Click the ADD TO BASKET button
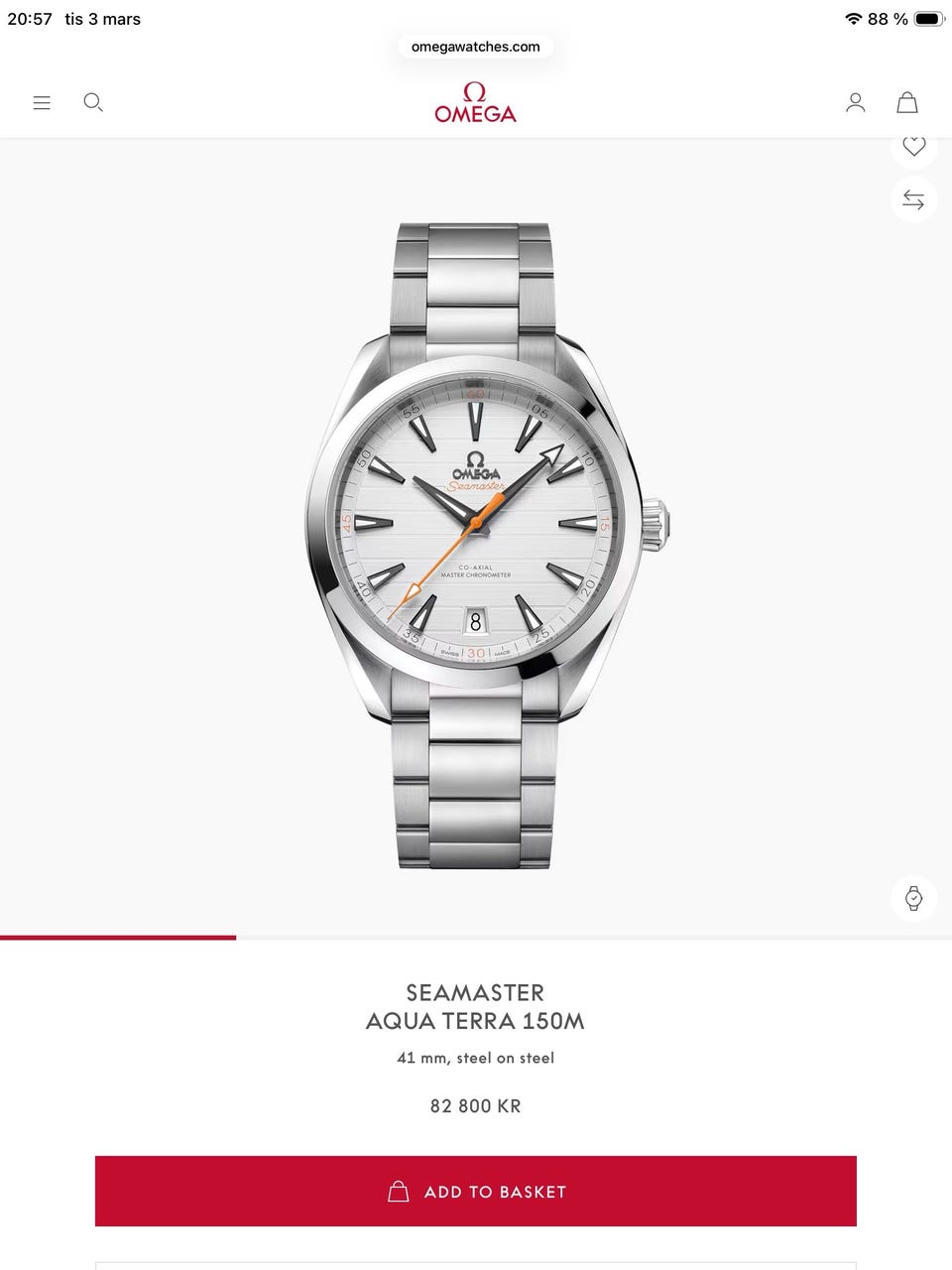 coord(476,1191)
